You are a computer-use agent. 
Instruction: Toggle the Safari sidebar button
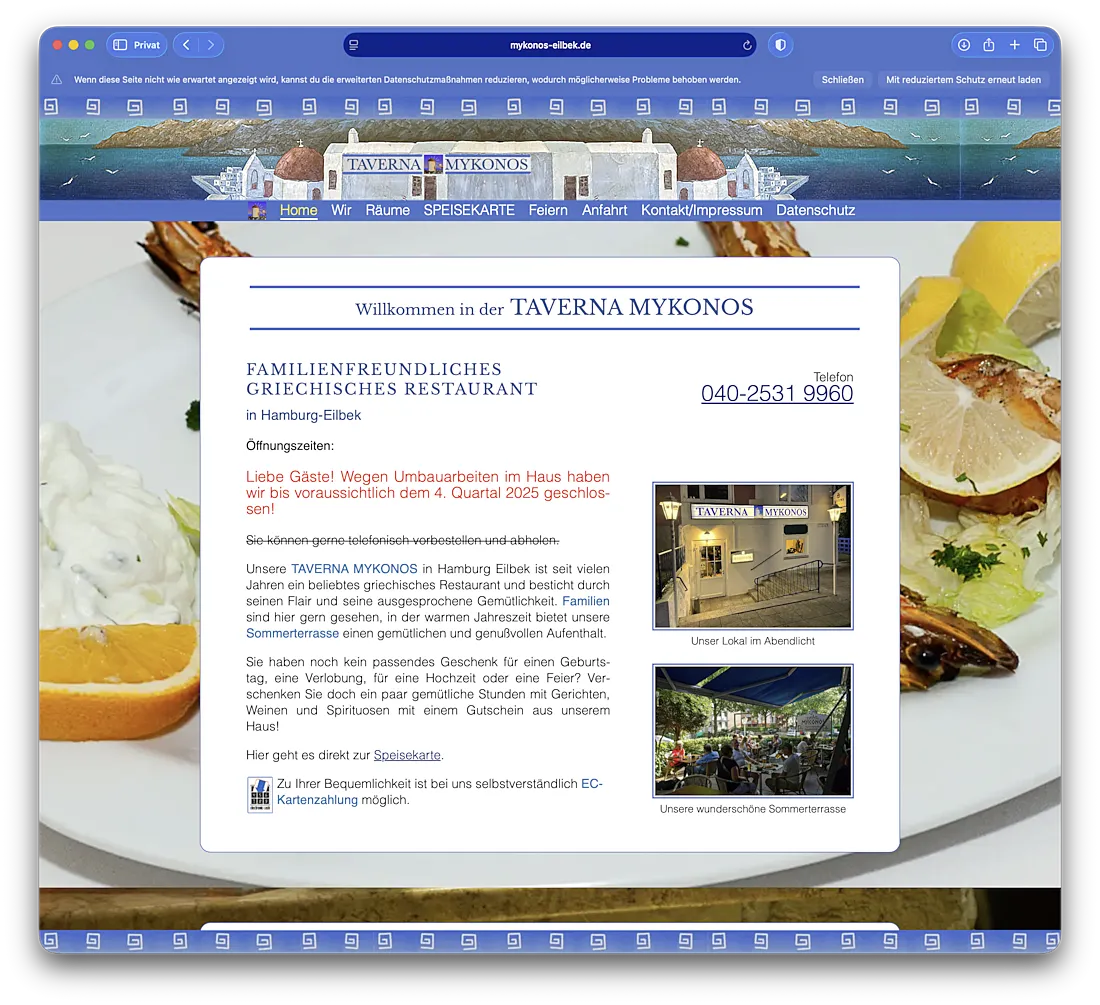click(121, 45)
